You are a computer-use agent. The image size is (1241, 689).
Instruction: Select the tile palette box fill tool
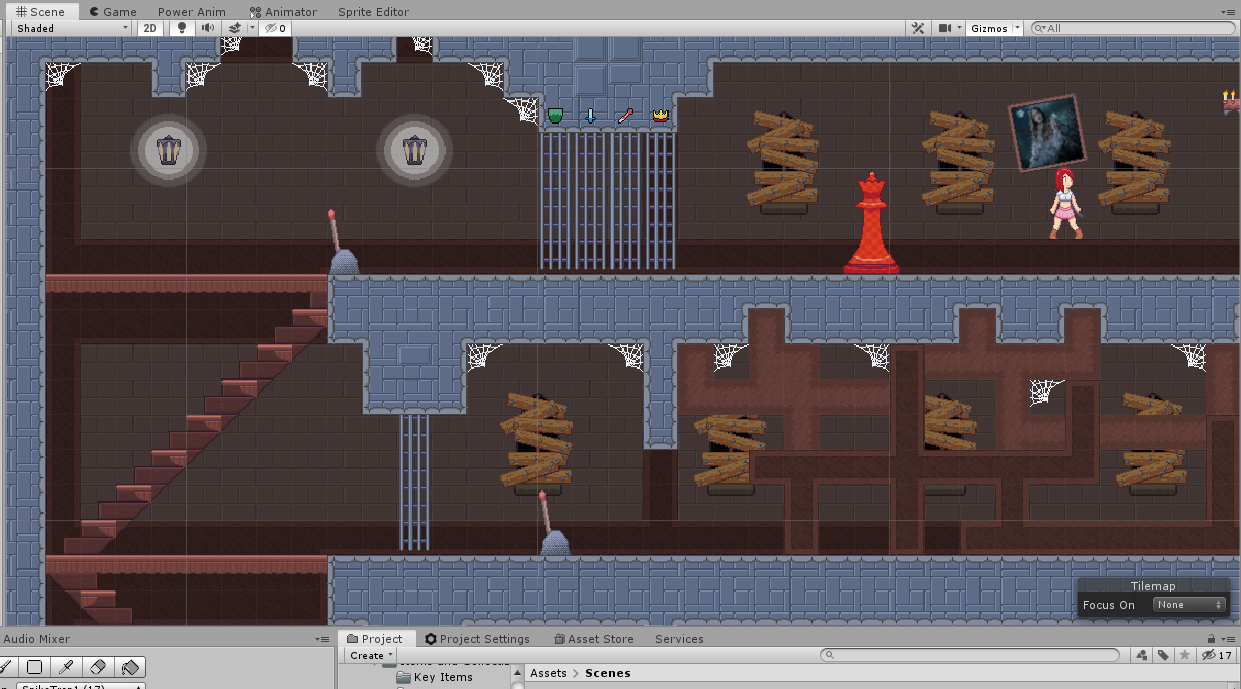pyautogui.click(x=34, y=667)
